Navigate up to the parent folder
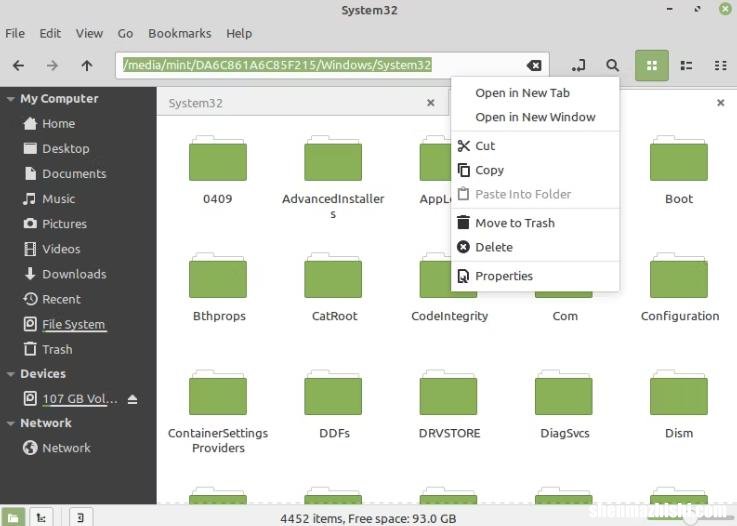Viewport: 737px width, 526px height. [87, 65]
